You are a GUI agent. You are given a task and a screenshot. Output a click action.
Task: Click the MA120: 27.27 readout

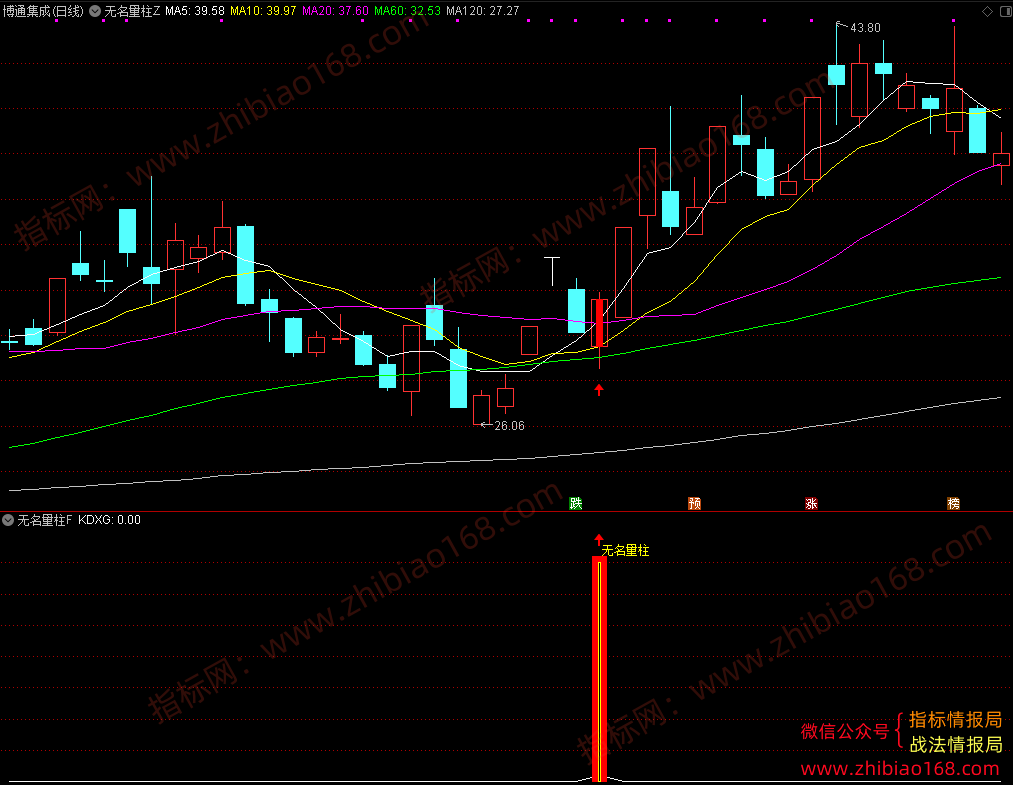click(x=483, y=11)
